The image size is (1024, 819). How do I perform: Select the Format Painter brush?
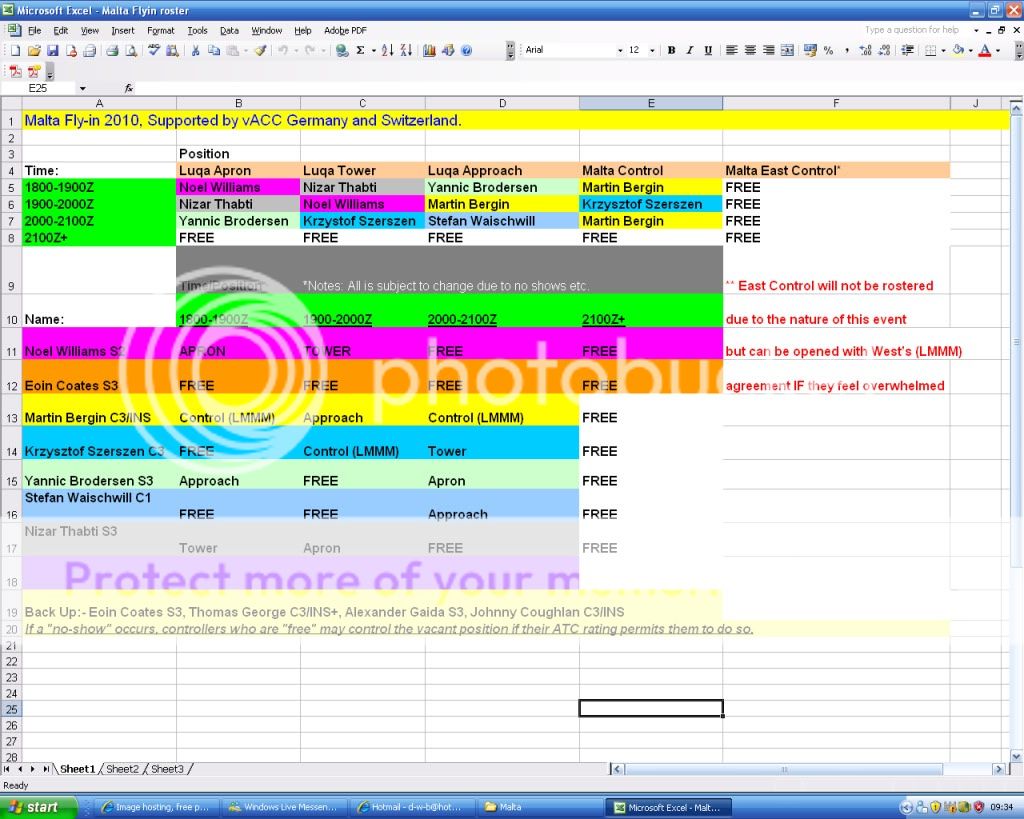pyautogui.click(x=260, y=50)
